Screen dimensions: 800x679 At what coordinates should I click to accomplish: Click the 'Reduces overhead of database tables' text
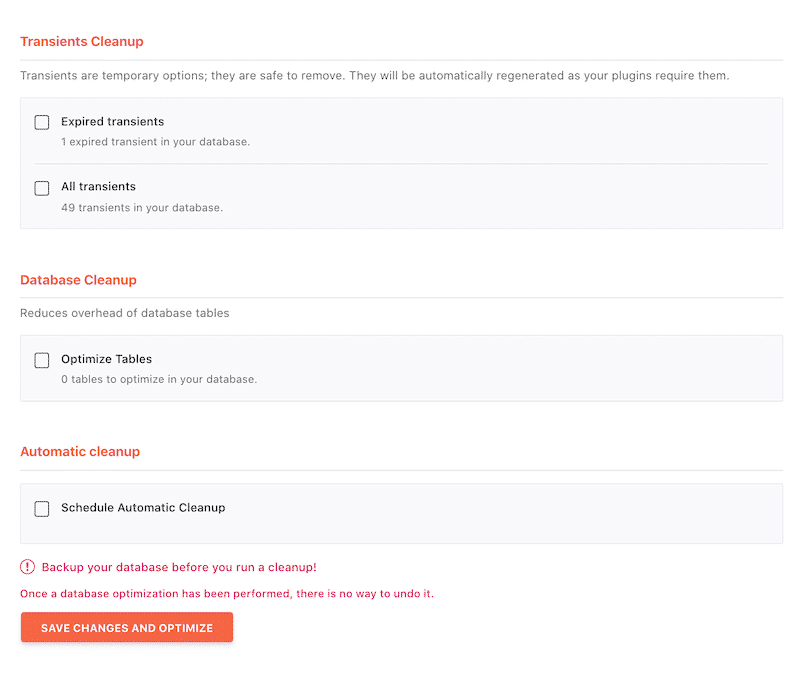(x=124, y=312)
